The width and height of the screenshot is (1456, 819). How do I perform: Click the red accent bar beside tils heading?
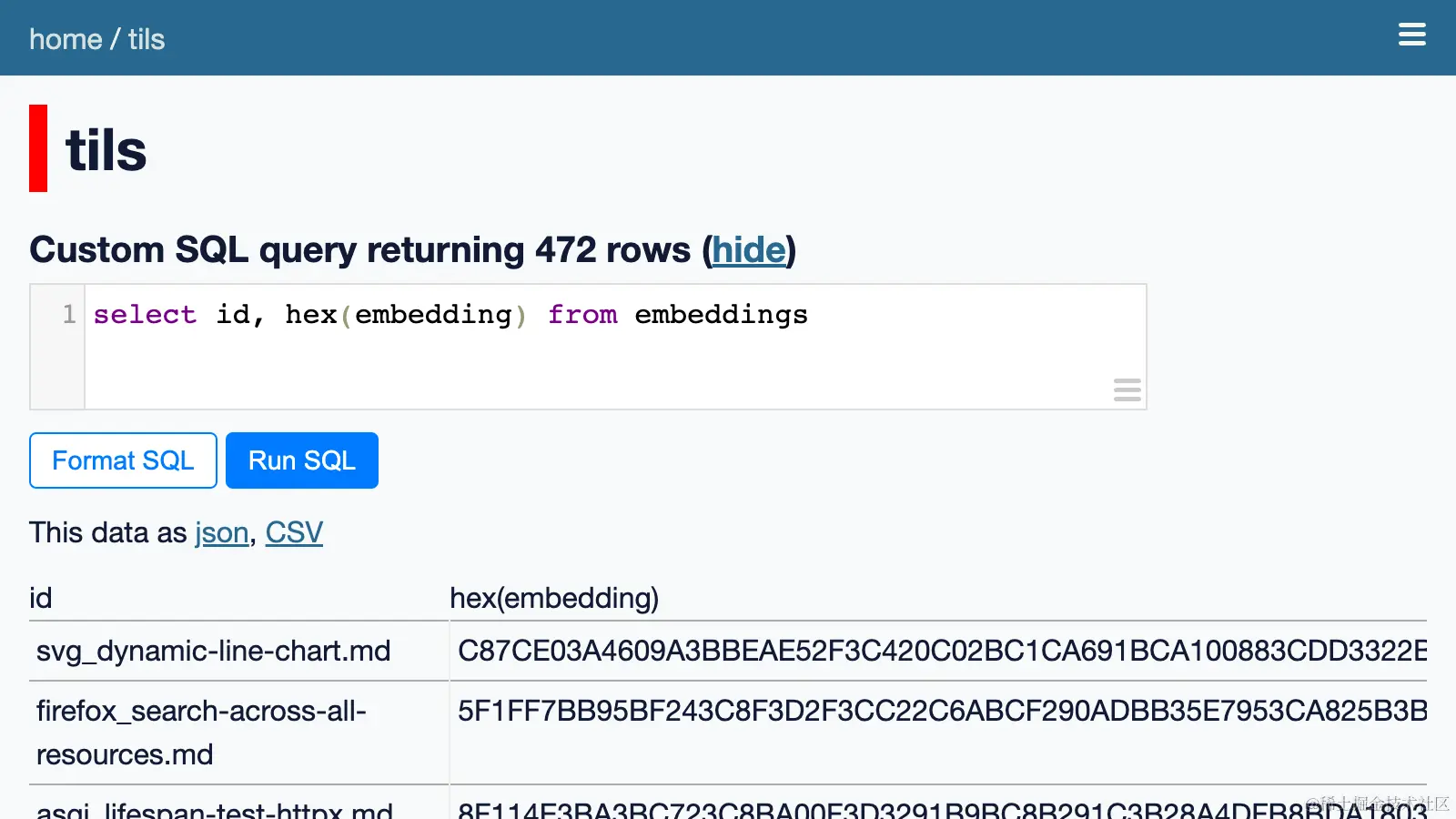coord(36,146)
